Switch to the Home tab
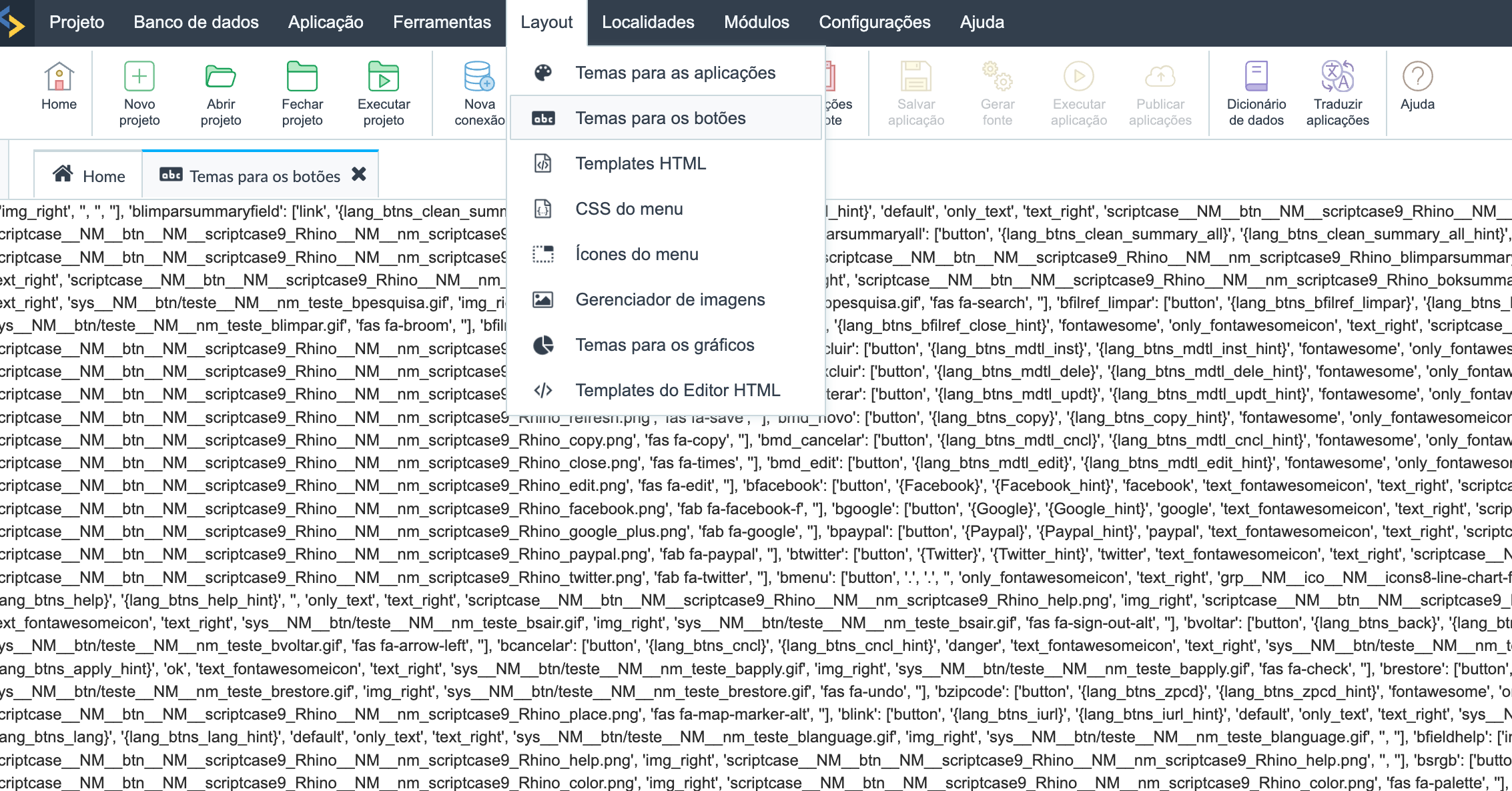 coord(88,175)
